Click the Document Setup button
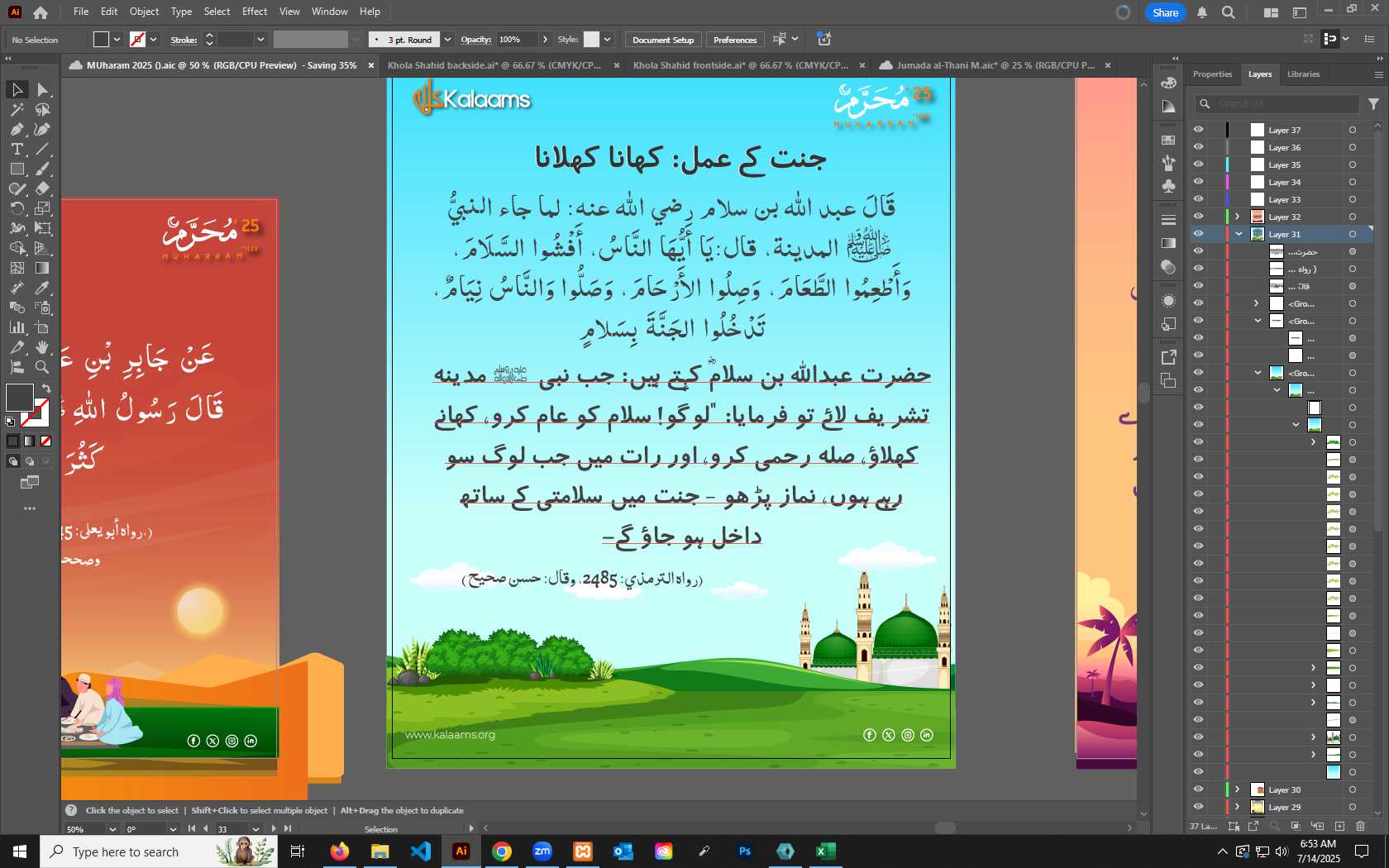The width and height of the screenshot is (1389, 868). tap(663, 40)
